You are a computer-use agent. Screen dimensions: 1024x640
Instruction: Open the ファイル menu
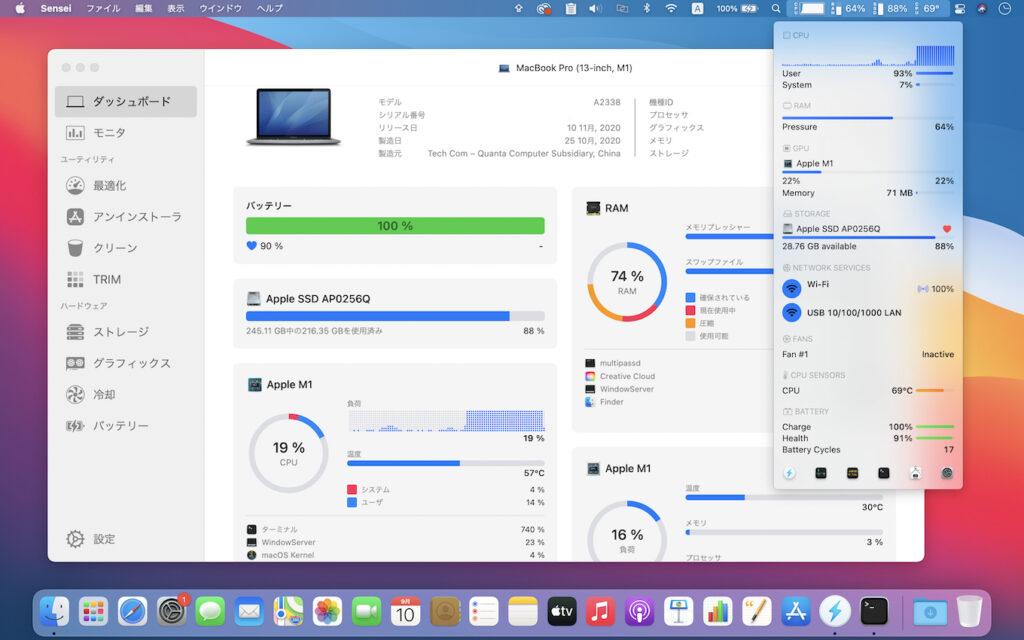(x=103, y=8)
